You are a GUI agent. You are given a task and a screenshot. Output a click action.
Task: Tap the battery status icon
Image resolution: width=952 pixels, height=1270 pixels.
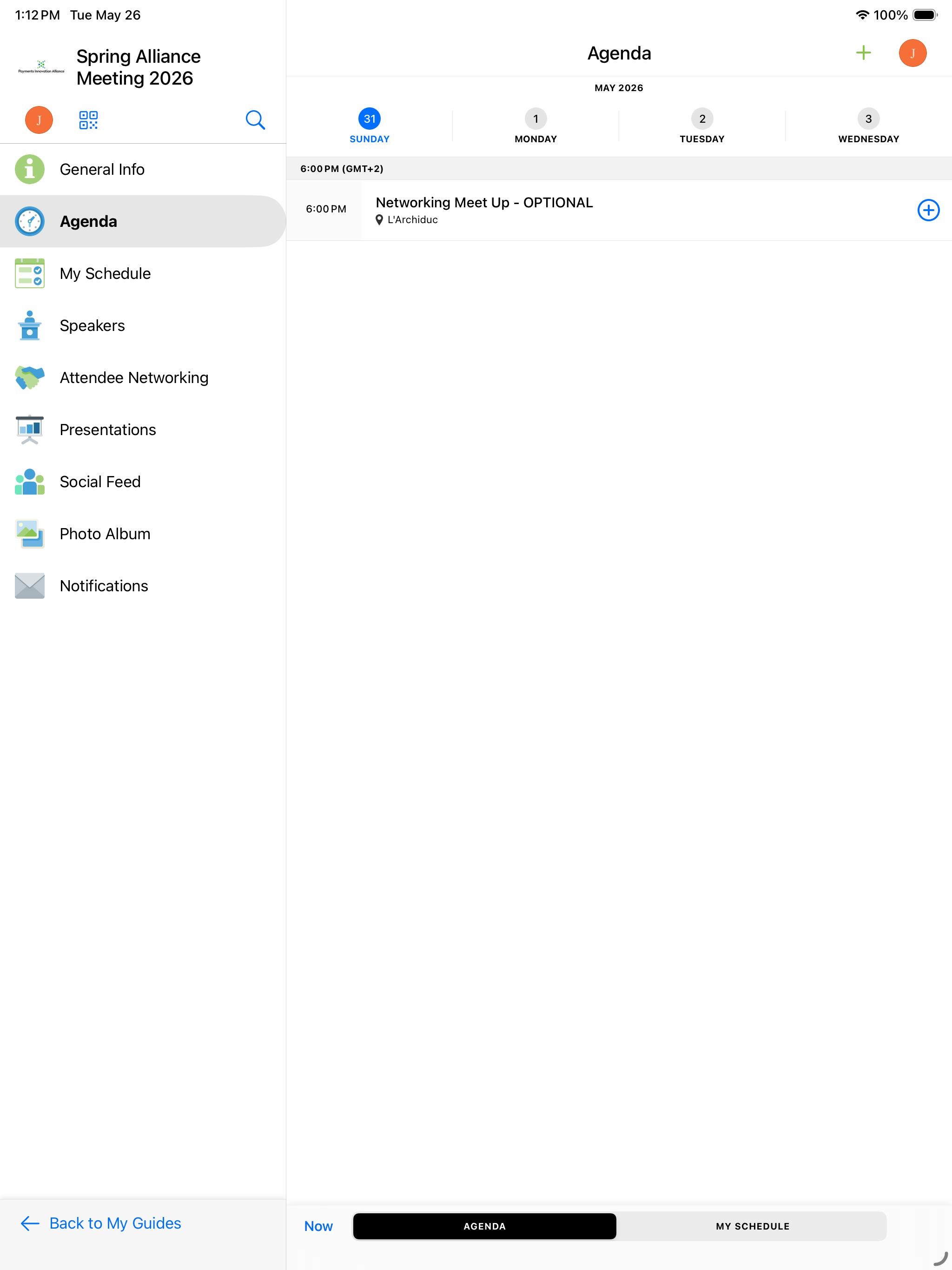point(925,15)
